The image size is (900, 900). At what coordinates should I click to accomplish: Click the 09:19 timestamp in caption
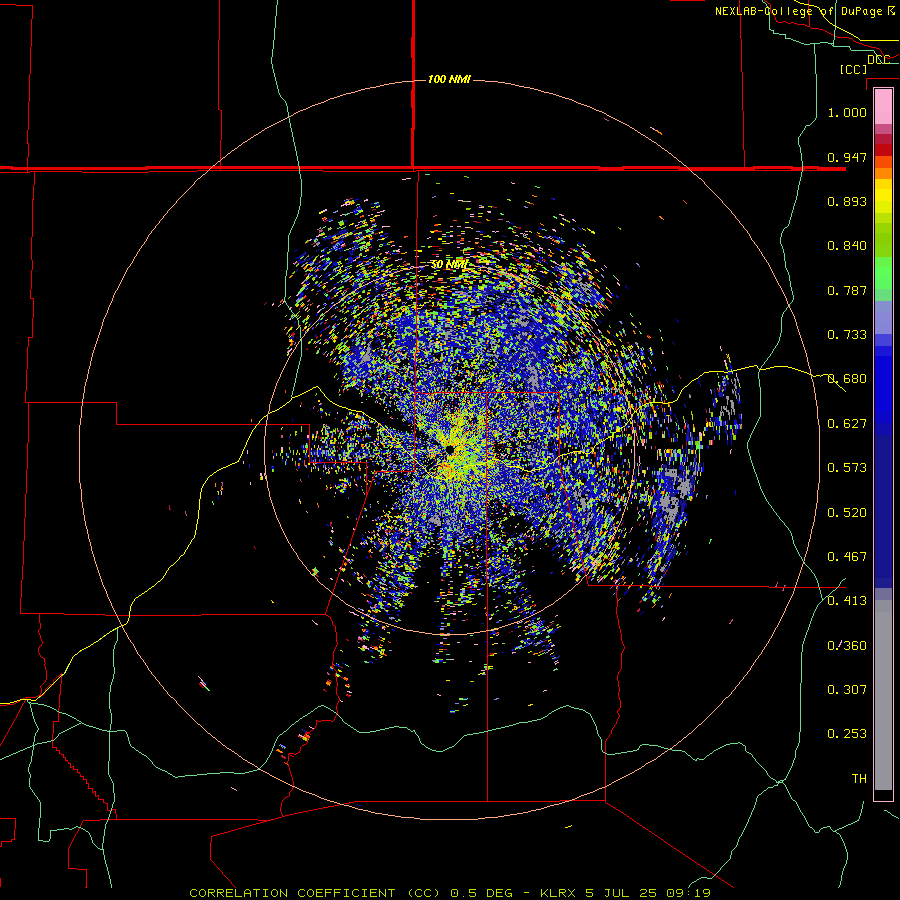(x=688, y=893)
